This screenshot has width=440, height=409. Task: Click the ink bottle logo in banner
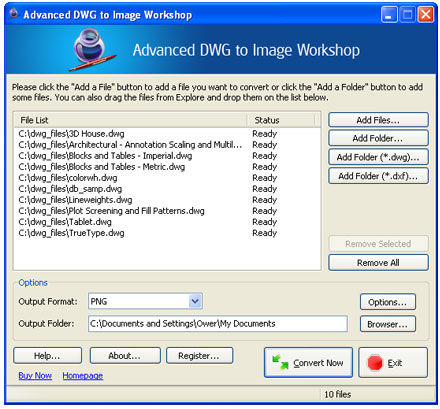92,49
